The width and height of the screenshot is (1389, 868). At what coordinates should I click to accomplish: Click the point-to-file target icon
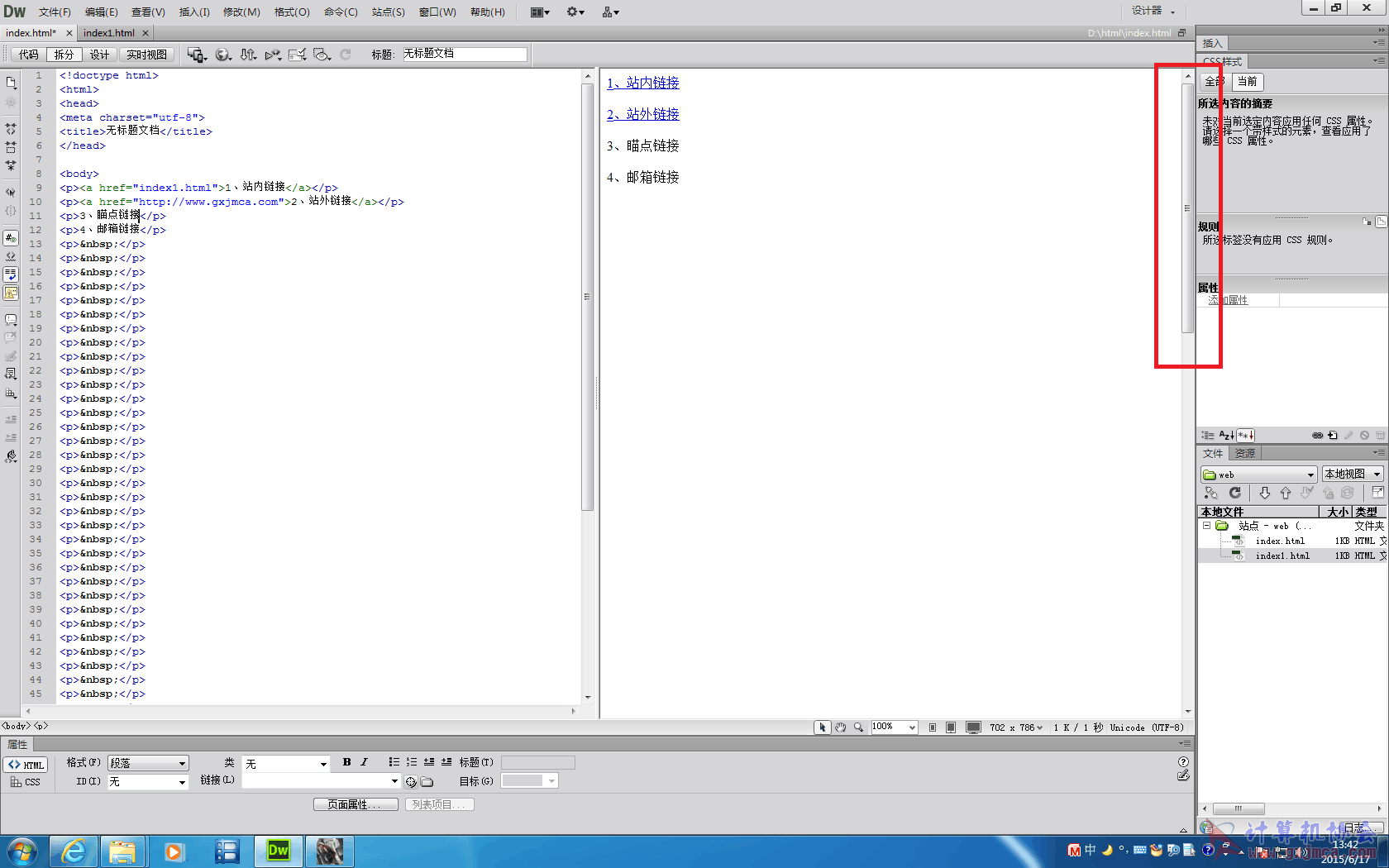click(411, 782)
